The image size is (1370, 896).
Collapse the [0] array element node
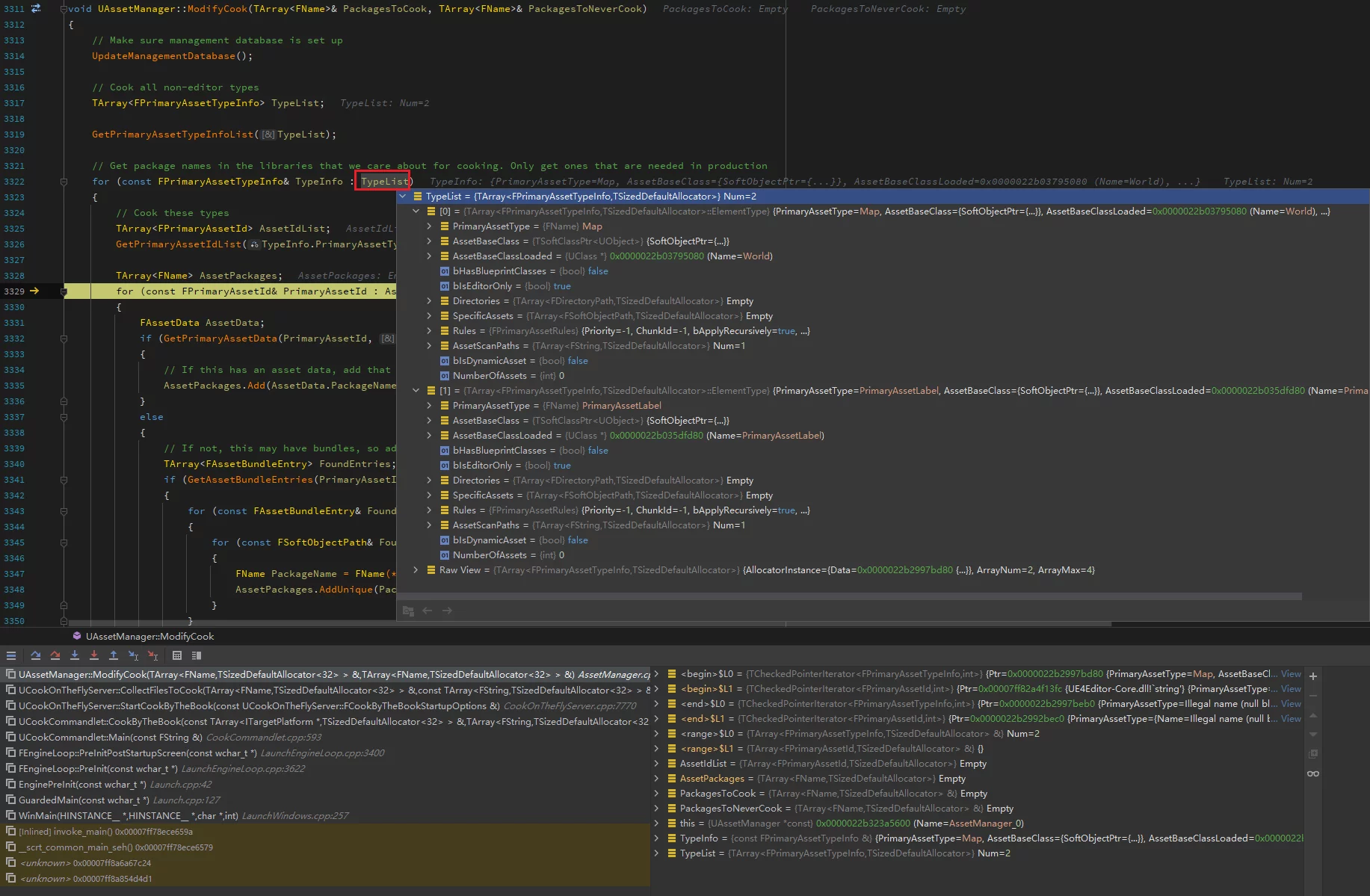click(416, 211)
